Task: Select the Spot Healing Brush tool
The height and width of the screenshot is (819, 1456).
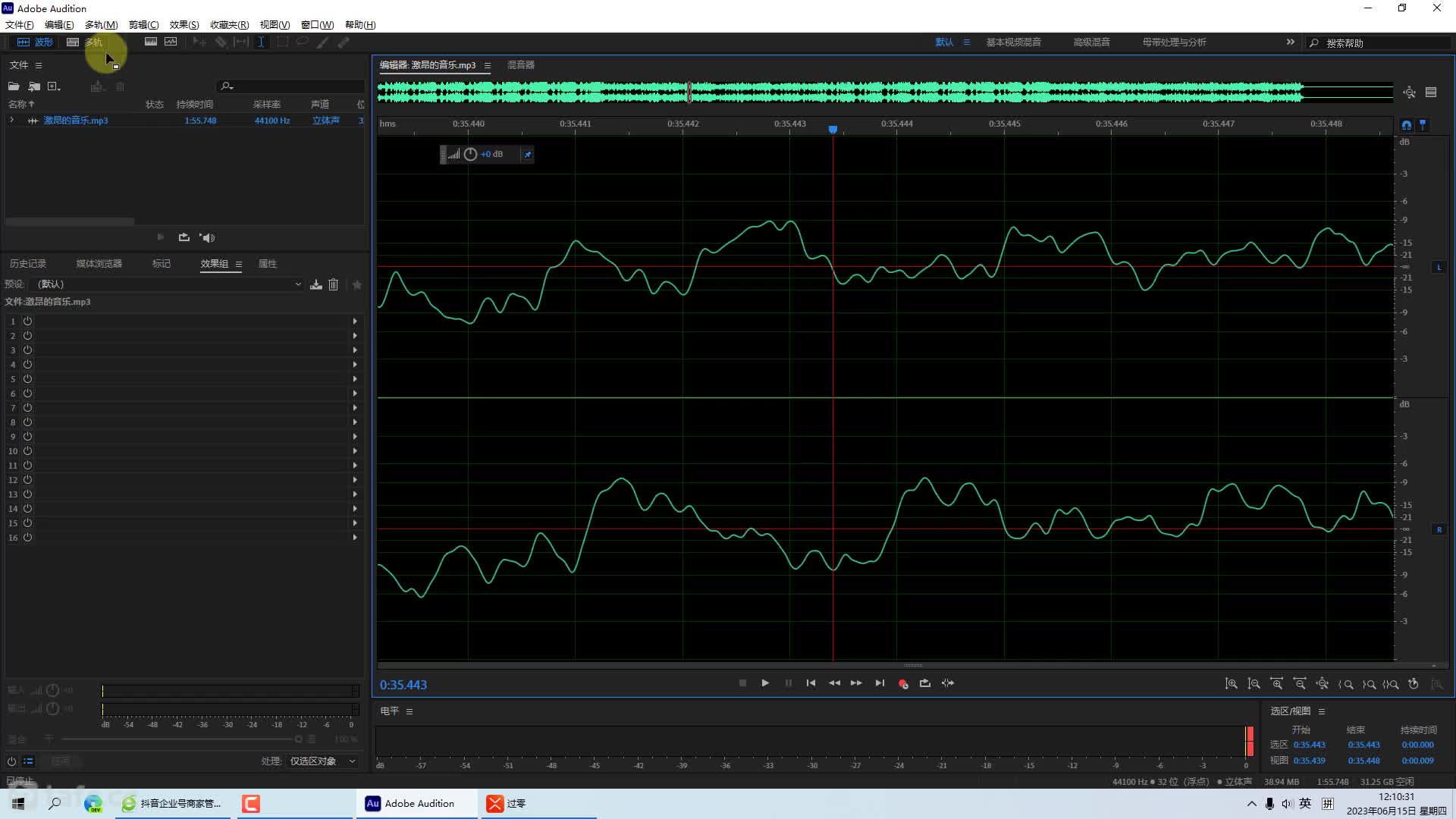Action: (x=344, y=42)
